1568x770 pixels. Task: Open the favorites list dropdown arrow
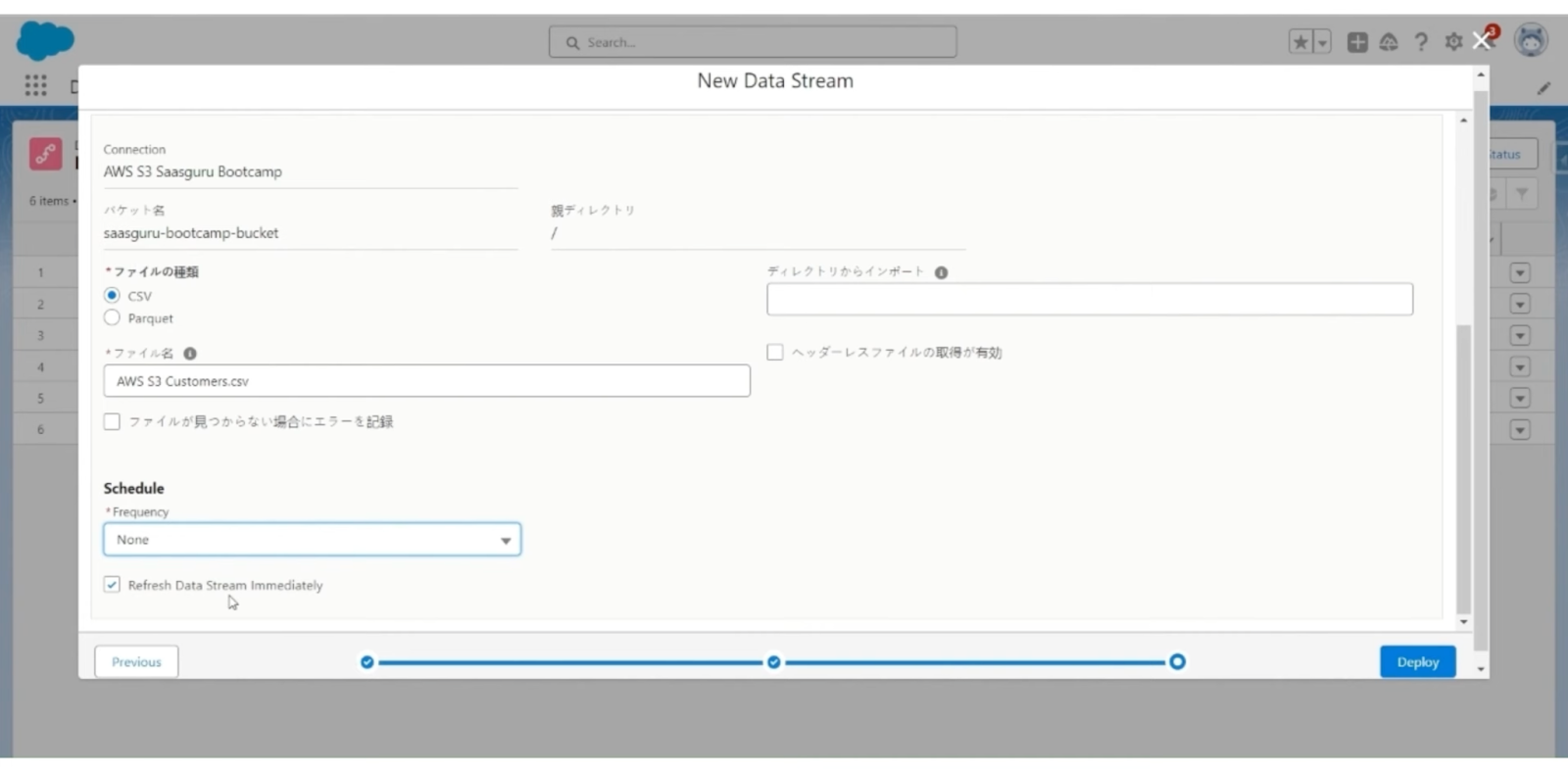pos(1322,42)
